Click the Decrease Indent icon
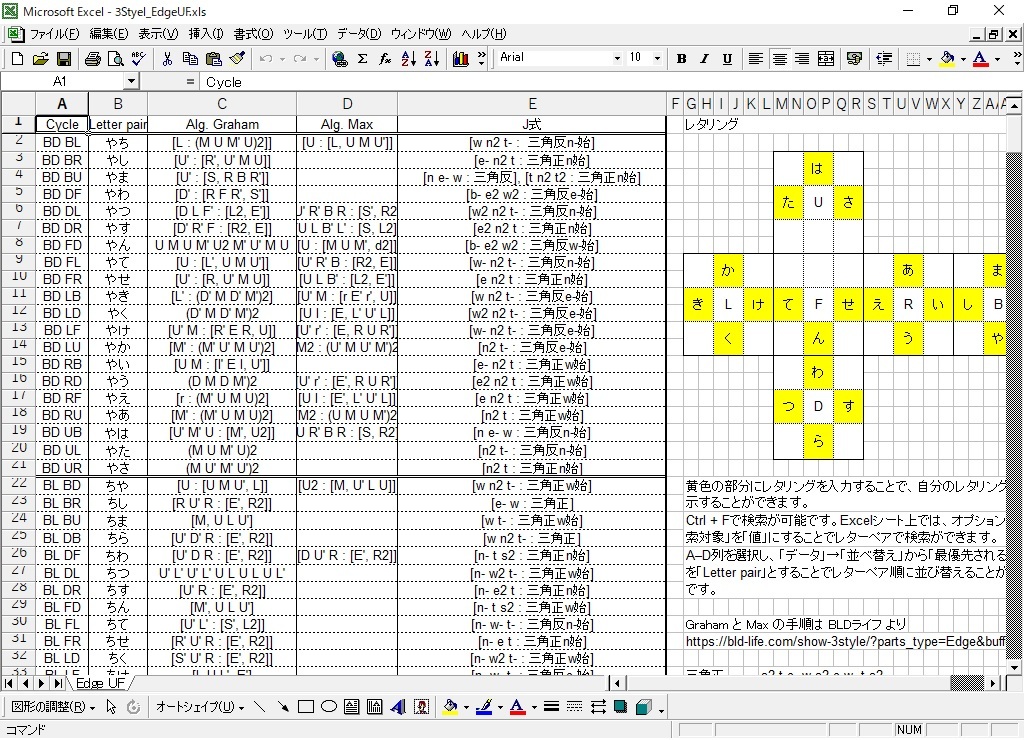 point(884,59)
